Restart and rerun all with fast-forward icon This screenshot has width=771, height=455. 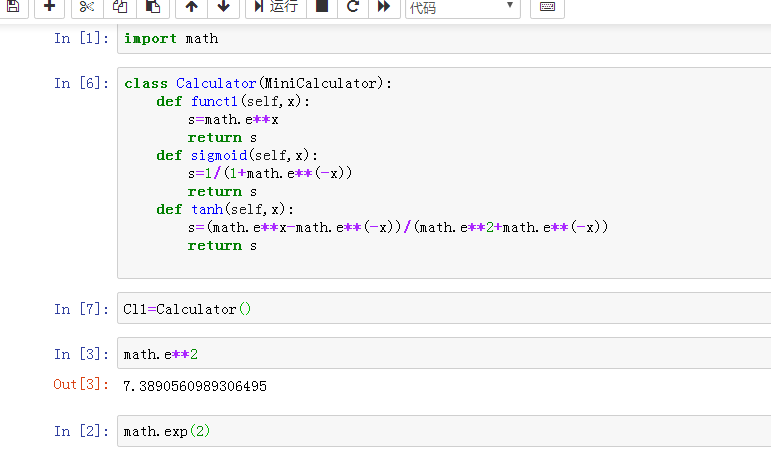(x=383, y=7)
